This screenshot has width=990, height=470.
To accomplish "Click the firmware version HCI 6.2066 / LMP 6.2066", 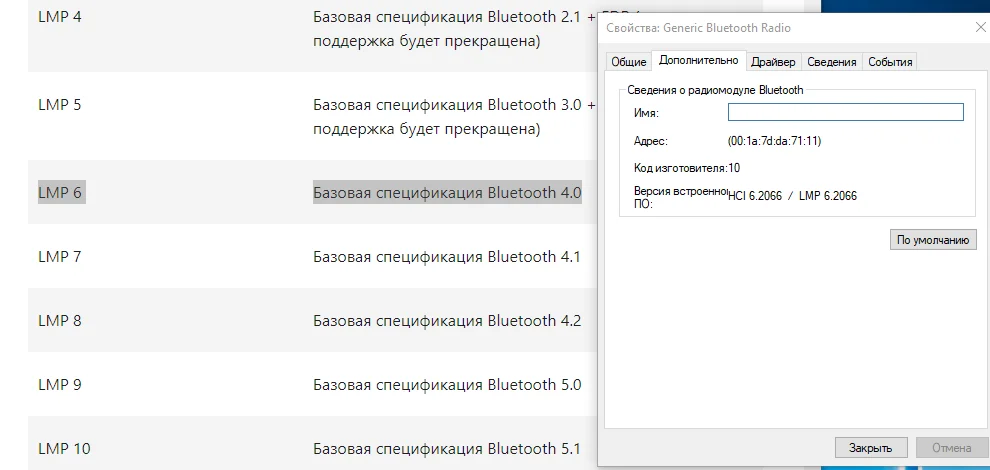I will click(792, 196).
